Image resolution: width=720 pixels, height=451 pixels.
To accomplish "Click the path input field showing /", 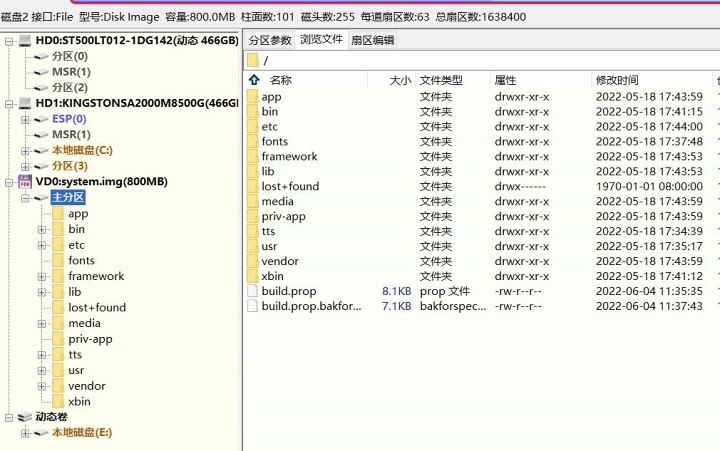I will [482, 60].
